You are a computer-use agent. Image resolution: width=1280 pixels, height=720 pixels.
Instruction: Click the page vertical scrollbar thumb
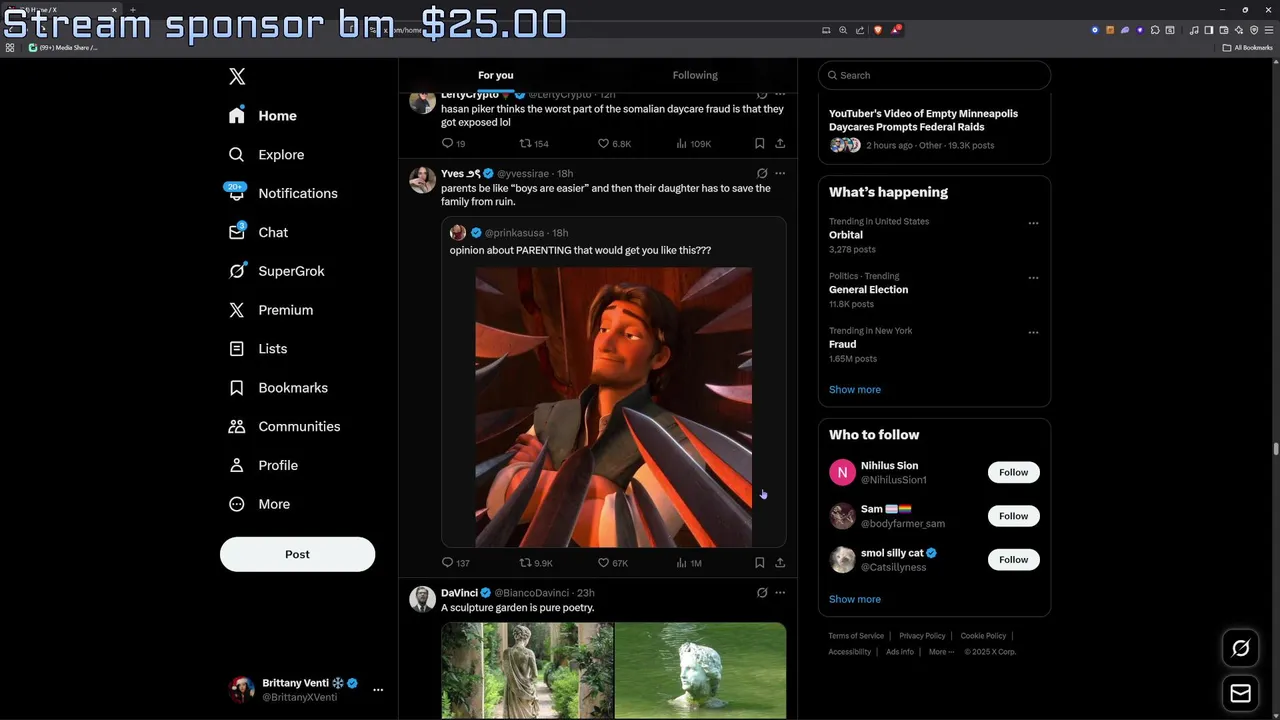tap(1276, 448)
